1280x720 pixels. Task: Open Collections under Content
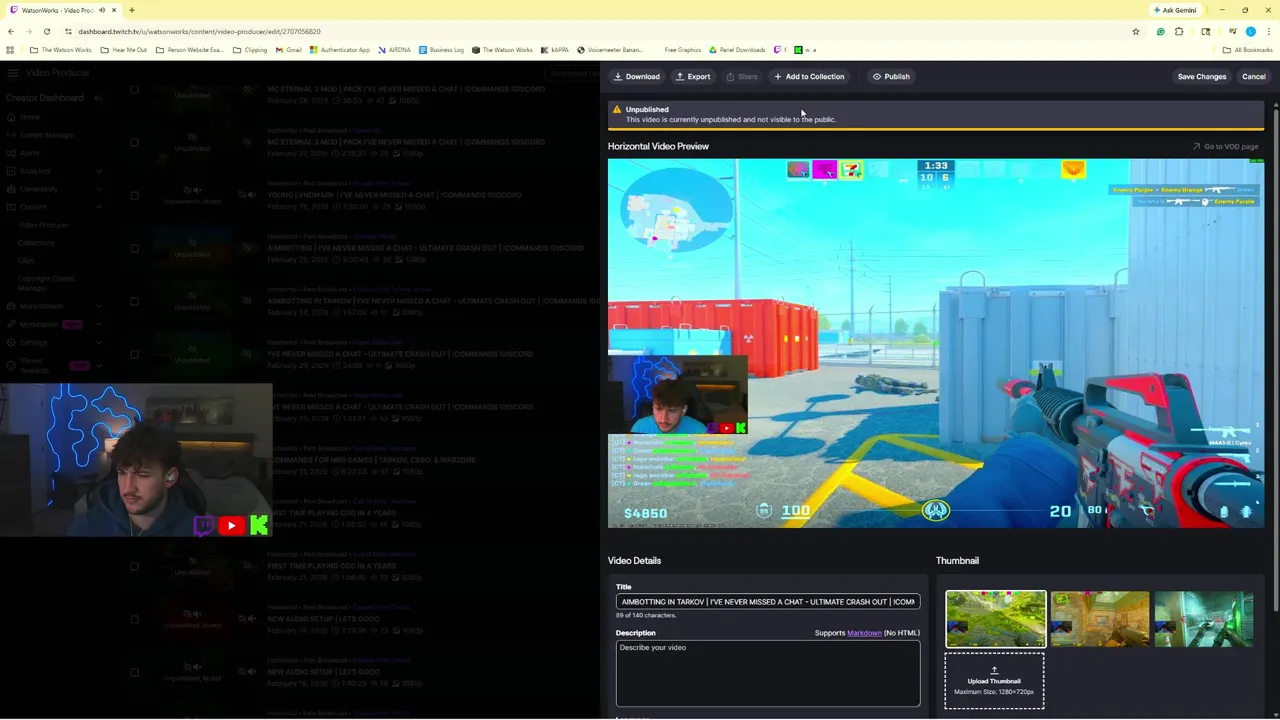tap(36, 243)
